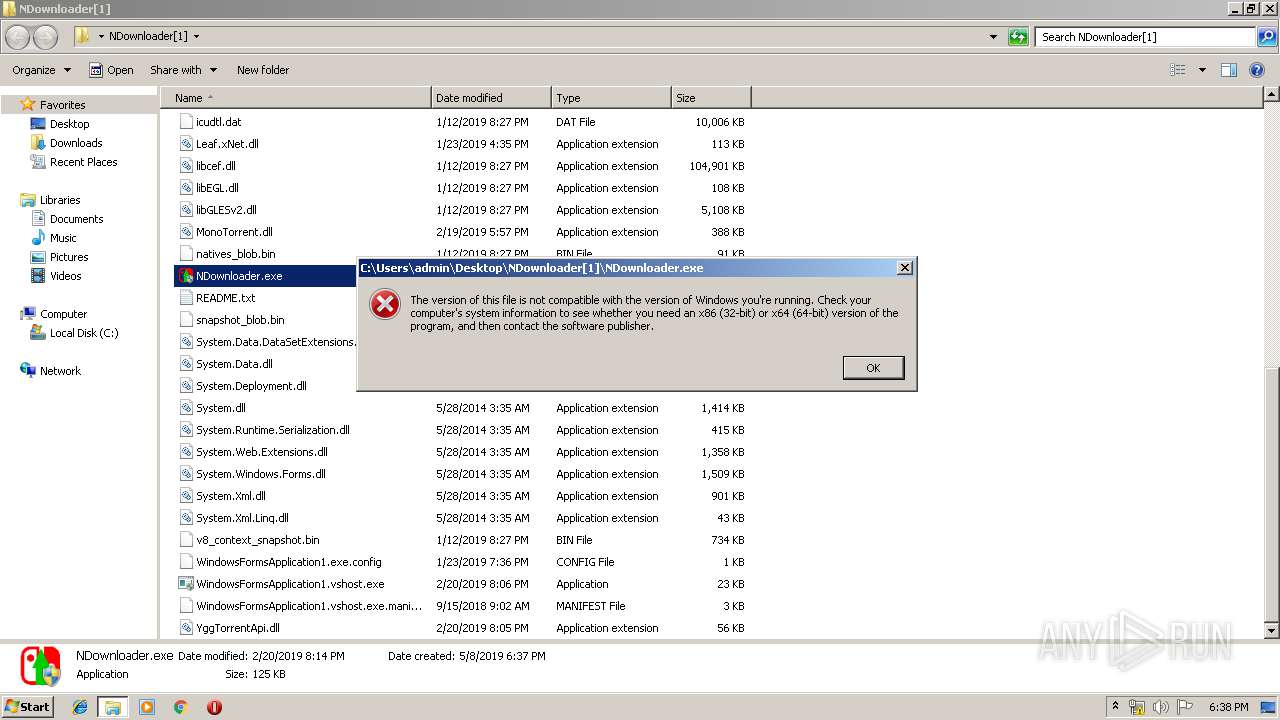Sort by the Type column header
This screenshot has width=1280, height=720.
pyautogui.click(x=611, y=98)
